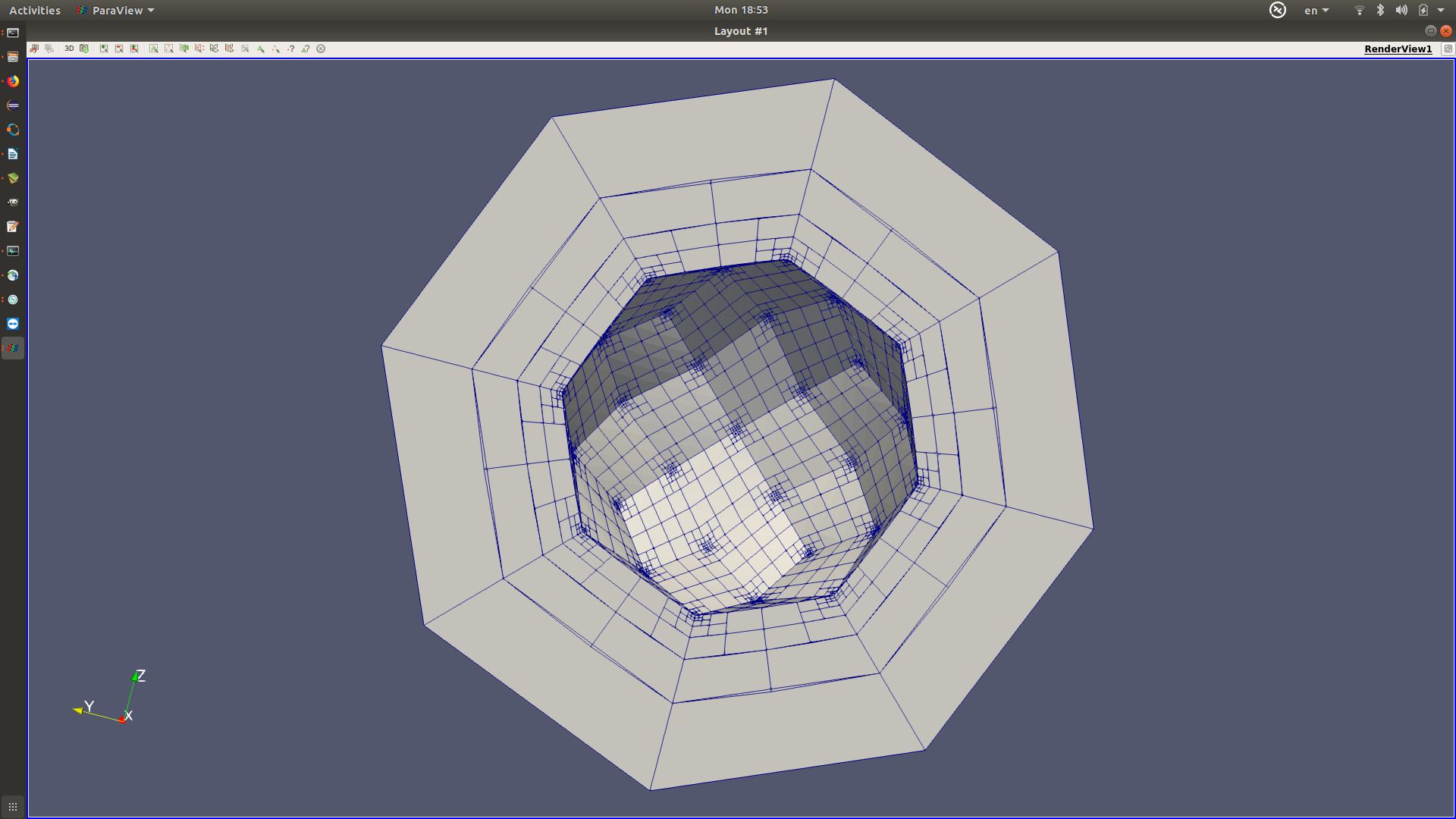Viewport: 1456px width, 819px height.
Task: Toggle Subtract Selection modifier icon
Action: [x=119, y=49]
